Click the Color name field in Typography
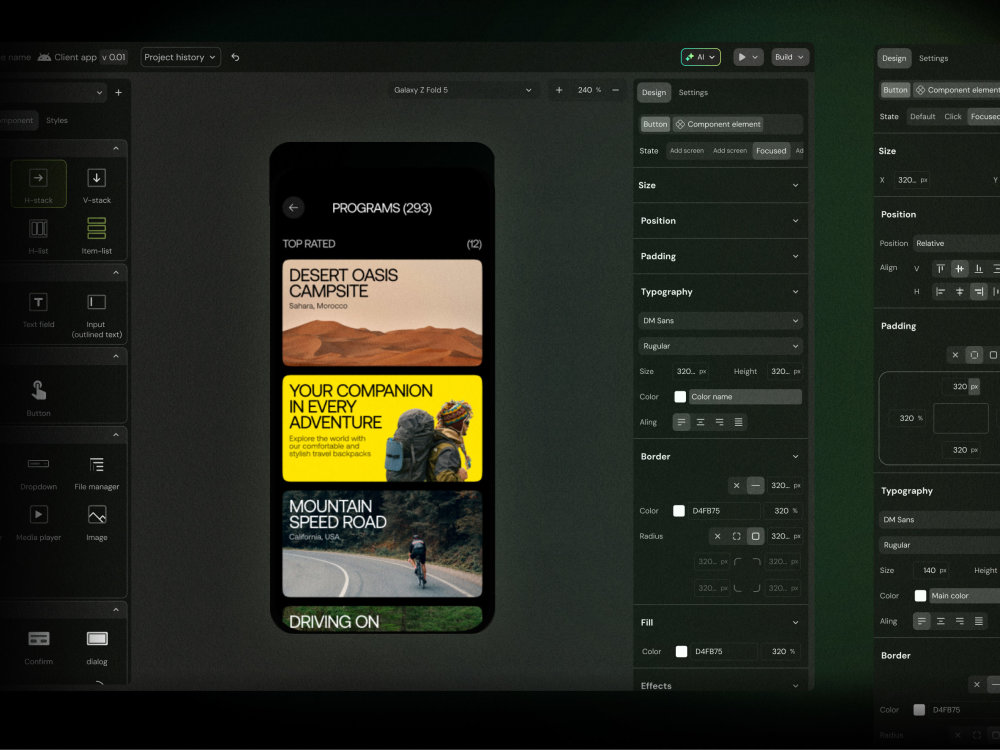1000x750 pixels. (745, 397)
